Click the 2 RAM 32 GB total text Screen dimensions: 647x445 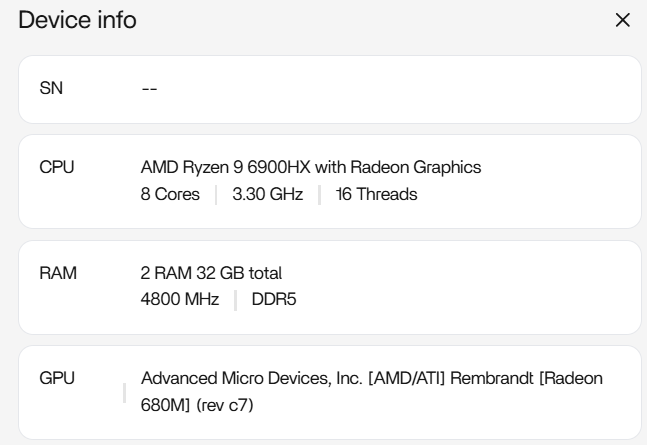coord(212,273)
